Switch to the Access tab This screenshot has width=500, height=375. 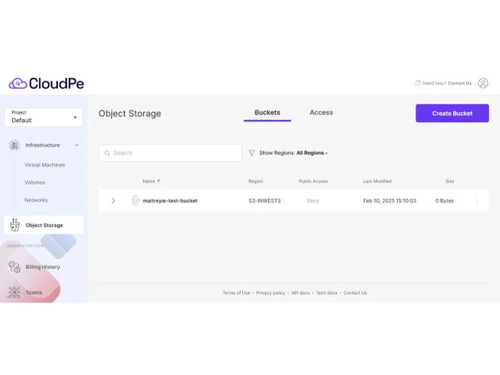pos(321,113)
